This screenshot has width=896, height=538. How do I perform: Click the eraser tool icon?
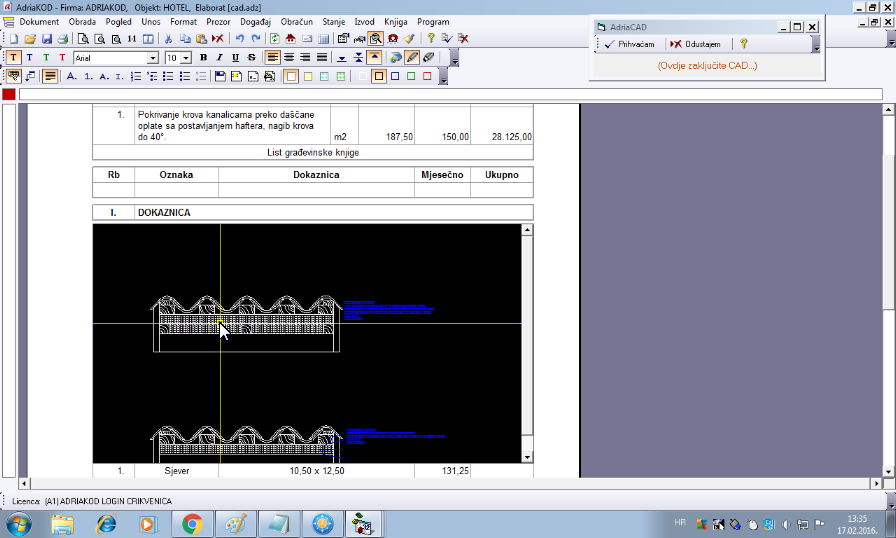[x=429, y=58]
